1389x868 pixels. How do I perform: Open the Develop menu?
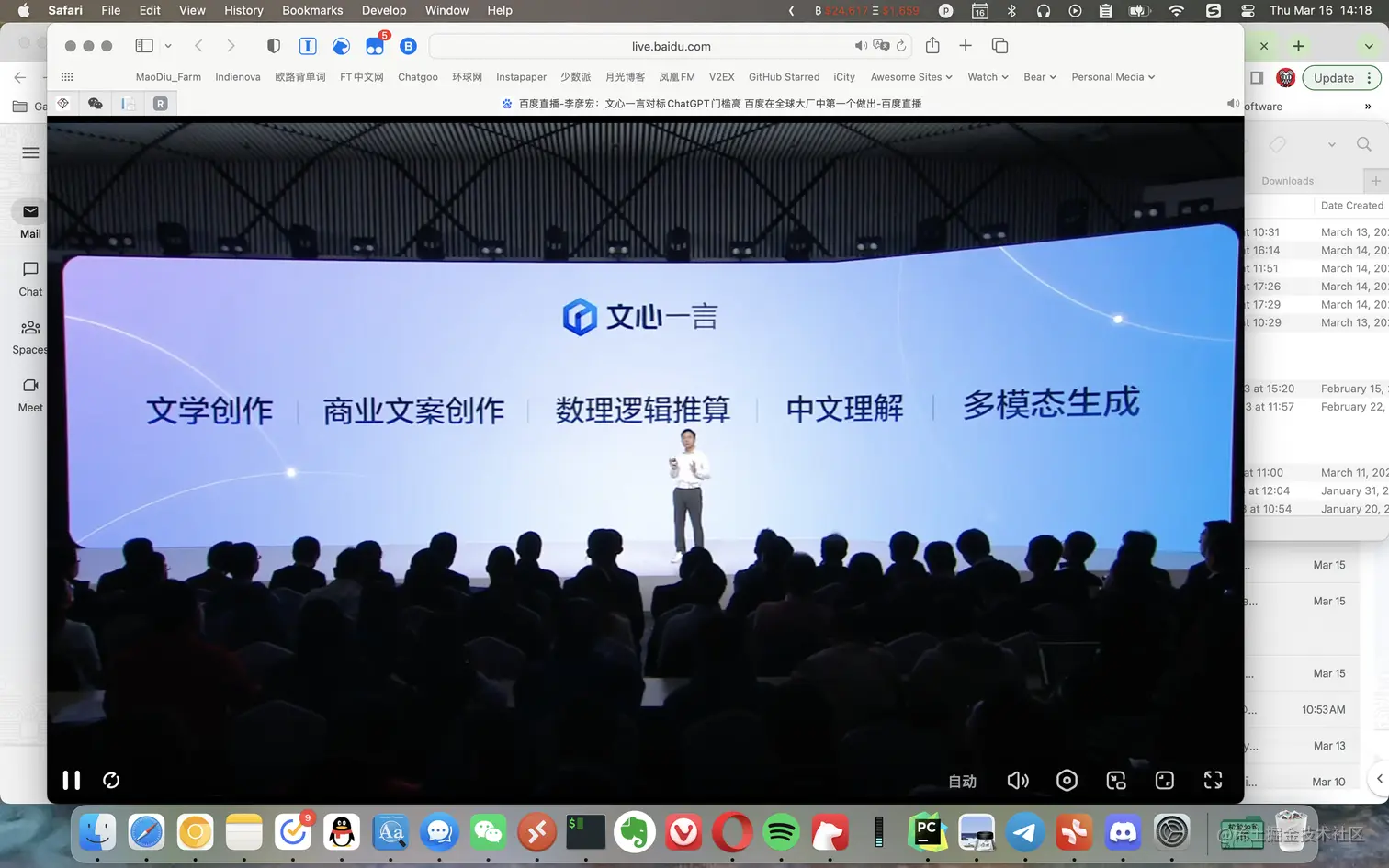tap(384, 10)
